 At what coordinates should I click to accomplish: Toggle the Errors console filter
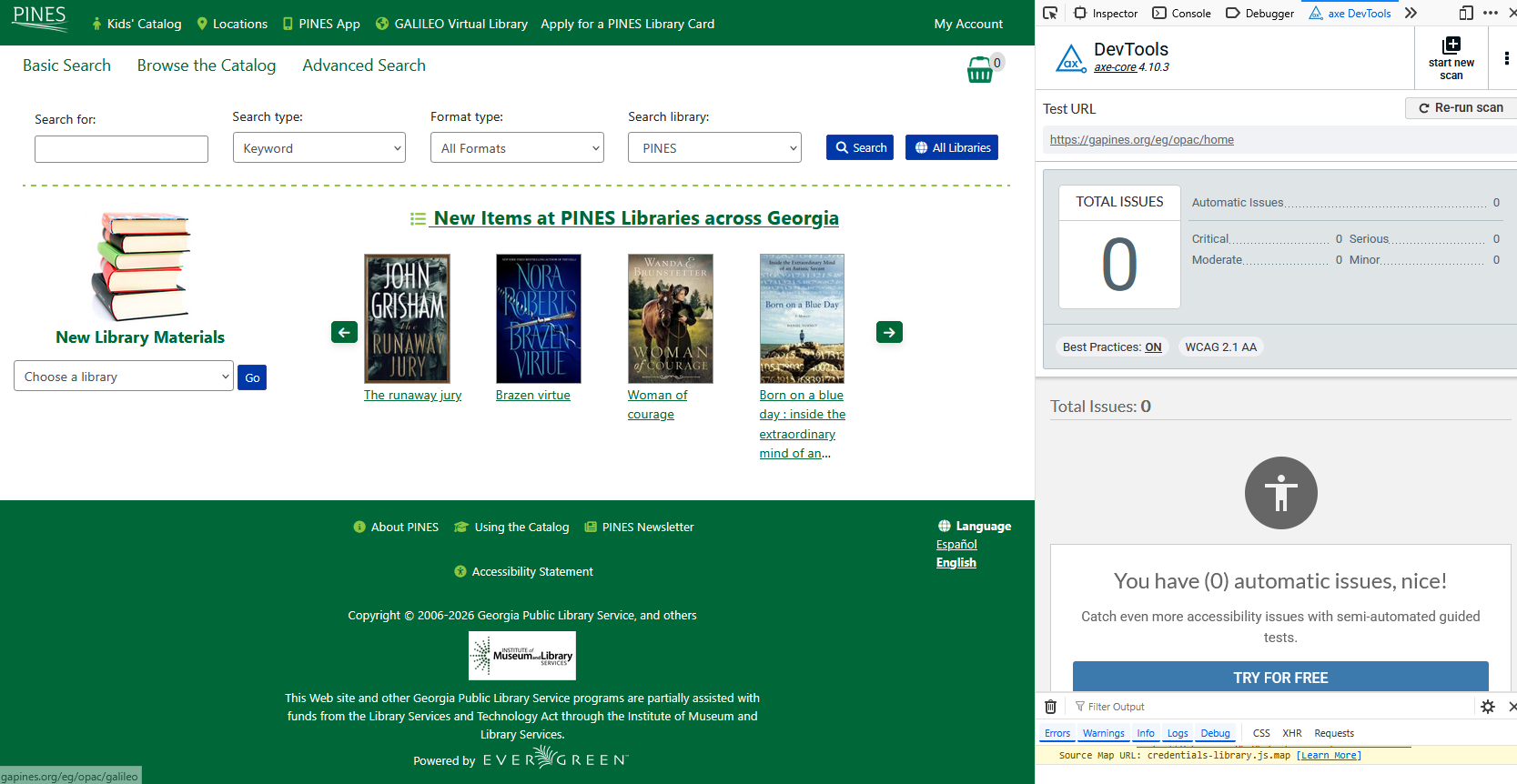click(1057, 733)
